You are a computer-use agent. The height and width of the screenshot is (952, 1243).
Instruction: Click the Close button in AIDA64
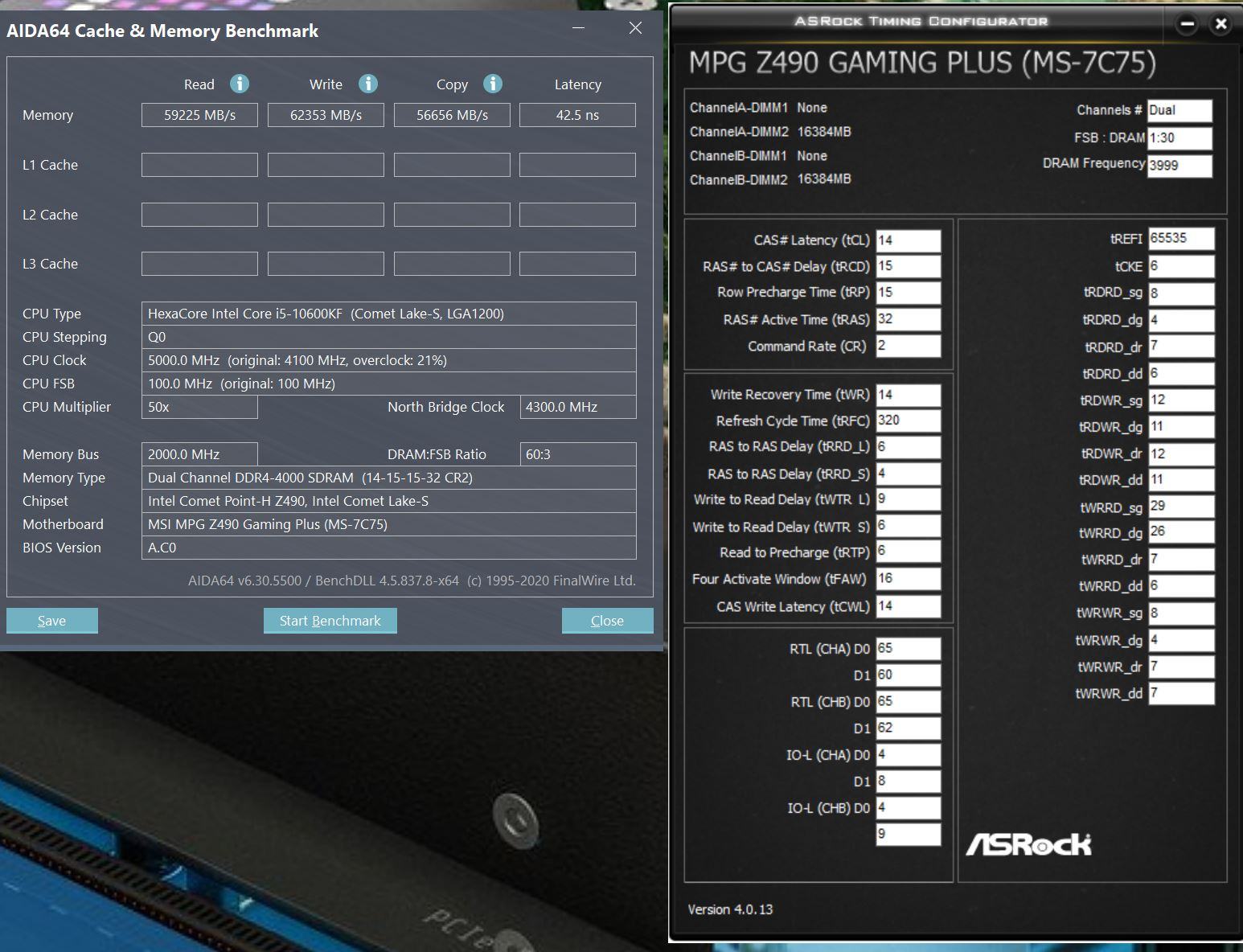pyautogui.click(x=607, y=621)
